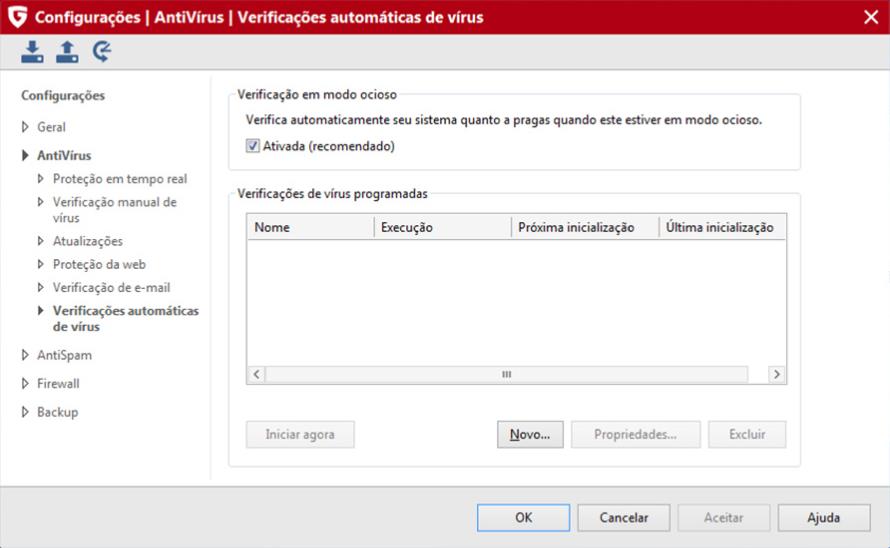
Task: Select the AntiVírus section
Action: pyautogui.click(x=64, y=155)
